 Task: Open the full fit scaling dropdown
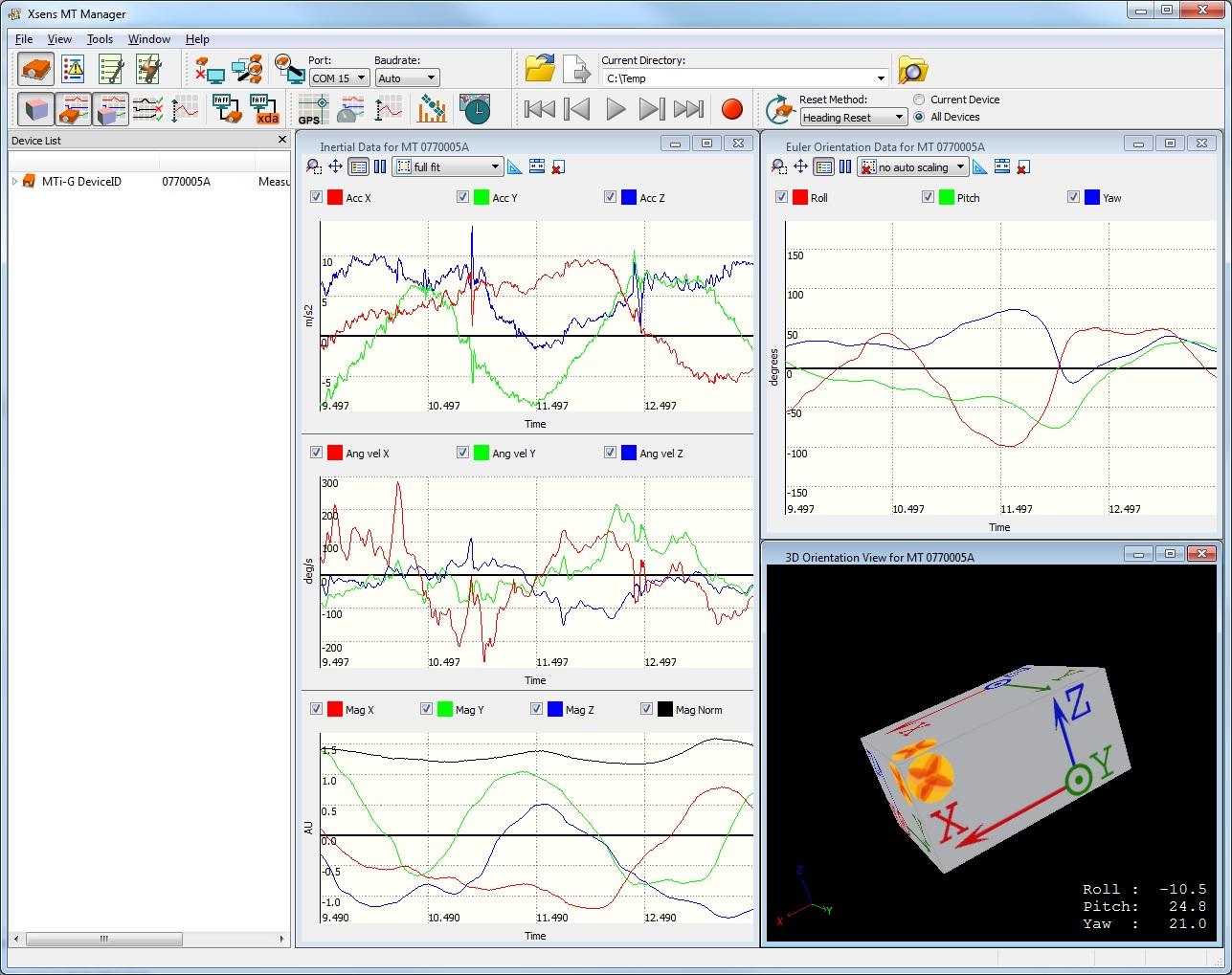pyautogui.click(x=448, y=167)
